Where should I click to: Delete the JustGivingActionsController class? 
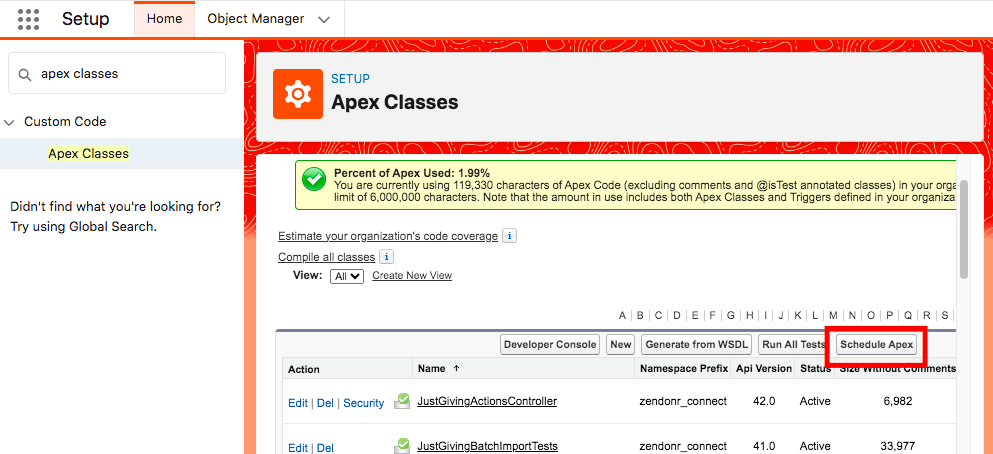(325, 403)
